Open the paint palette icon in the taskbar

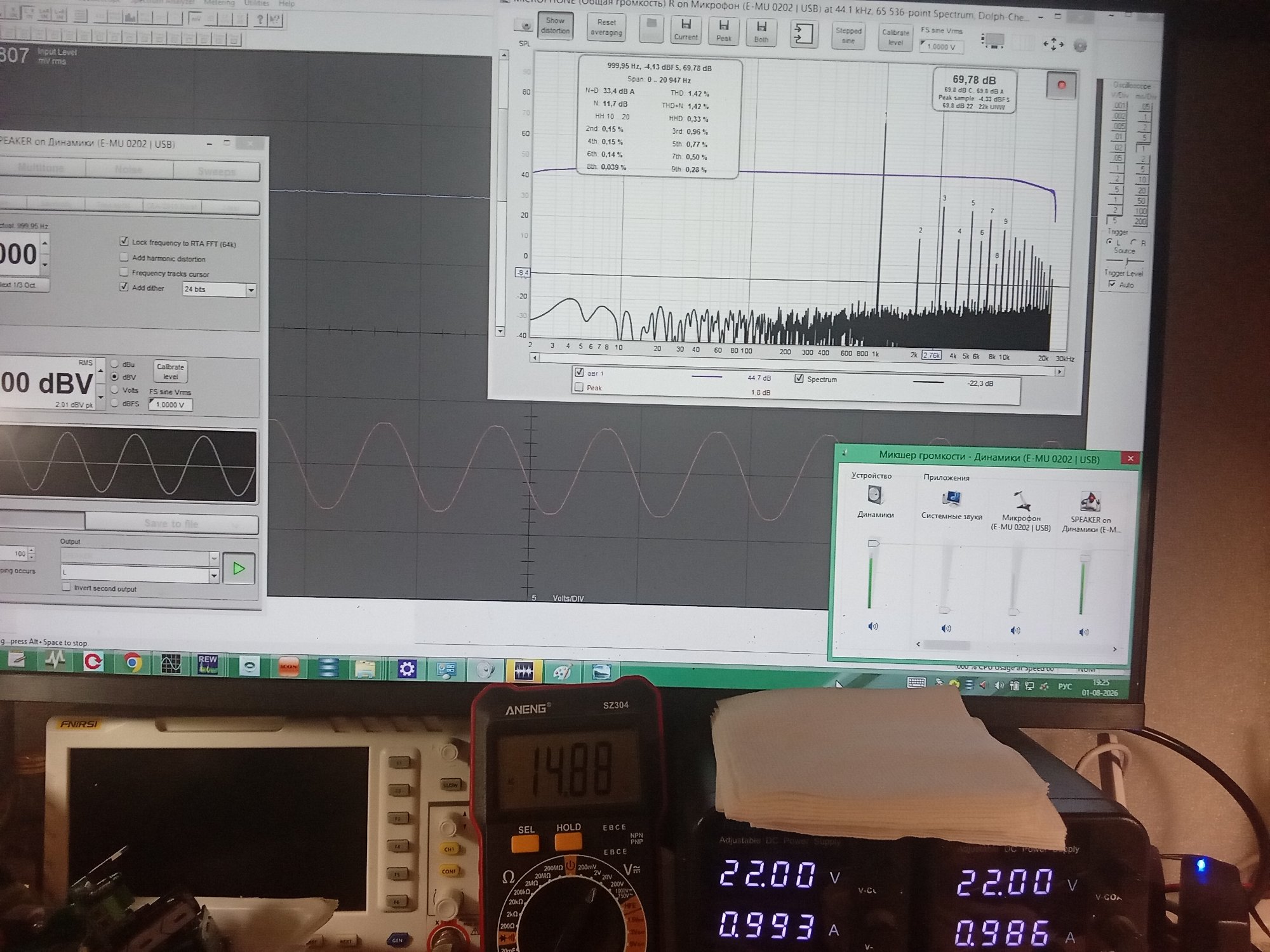(x=562, y=671)
